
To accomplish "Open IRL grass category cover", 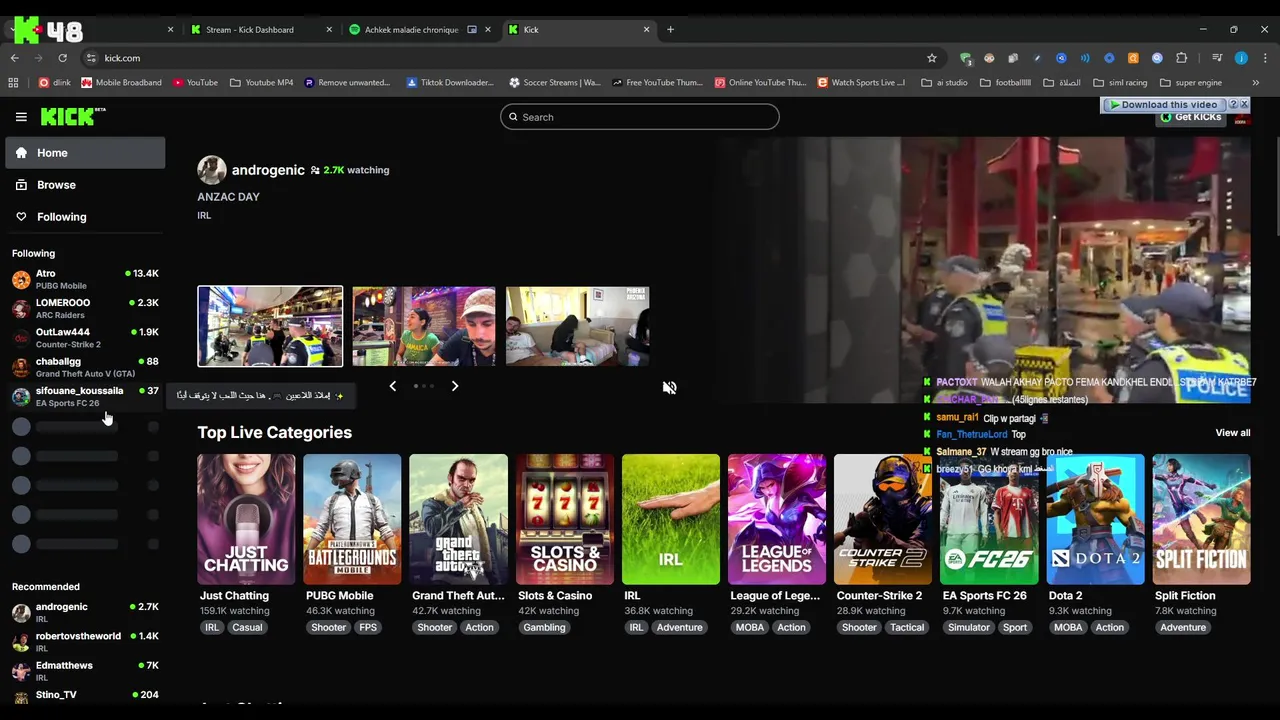I will (671, 519).
